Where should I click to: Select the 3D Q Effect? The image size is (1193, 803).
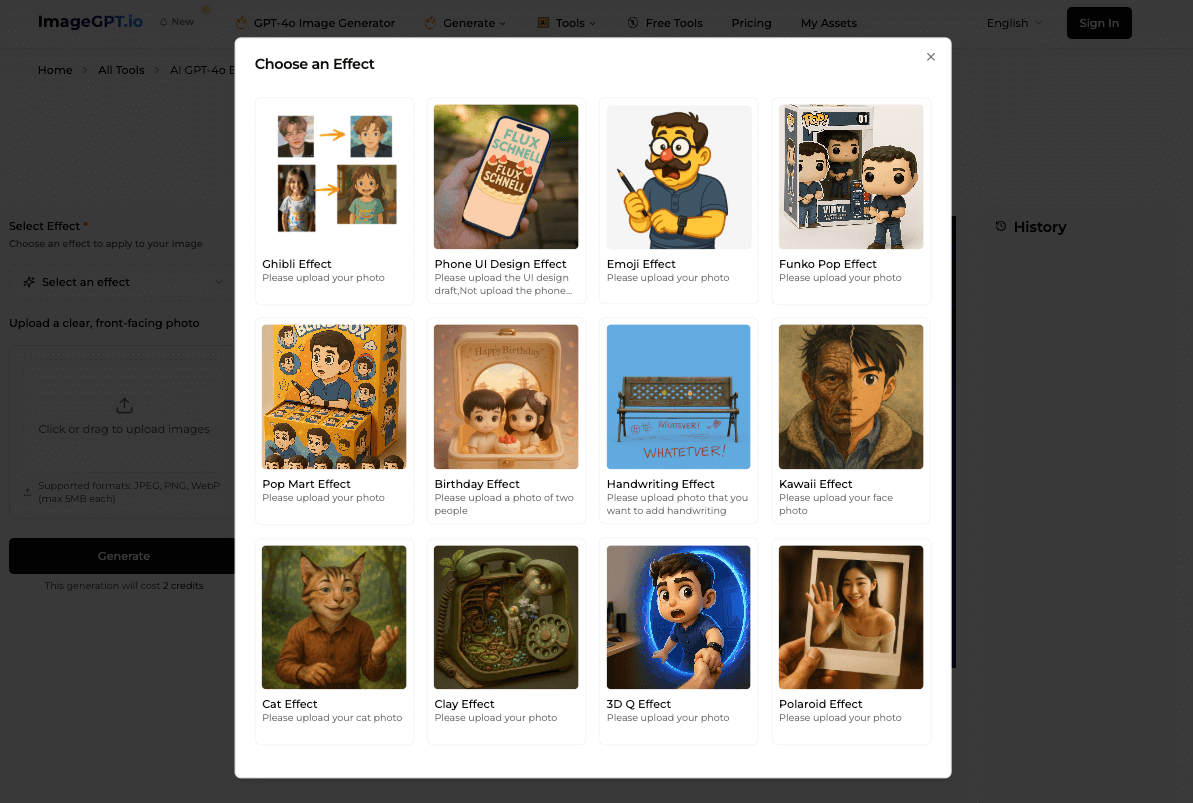(679, 641)
